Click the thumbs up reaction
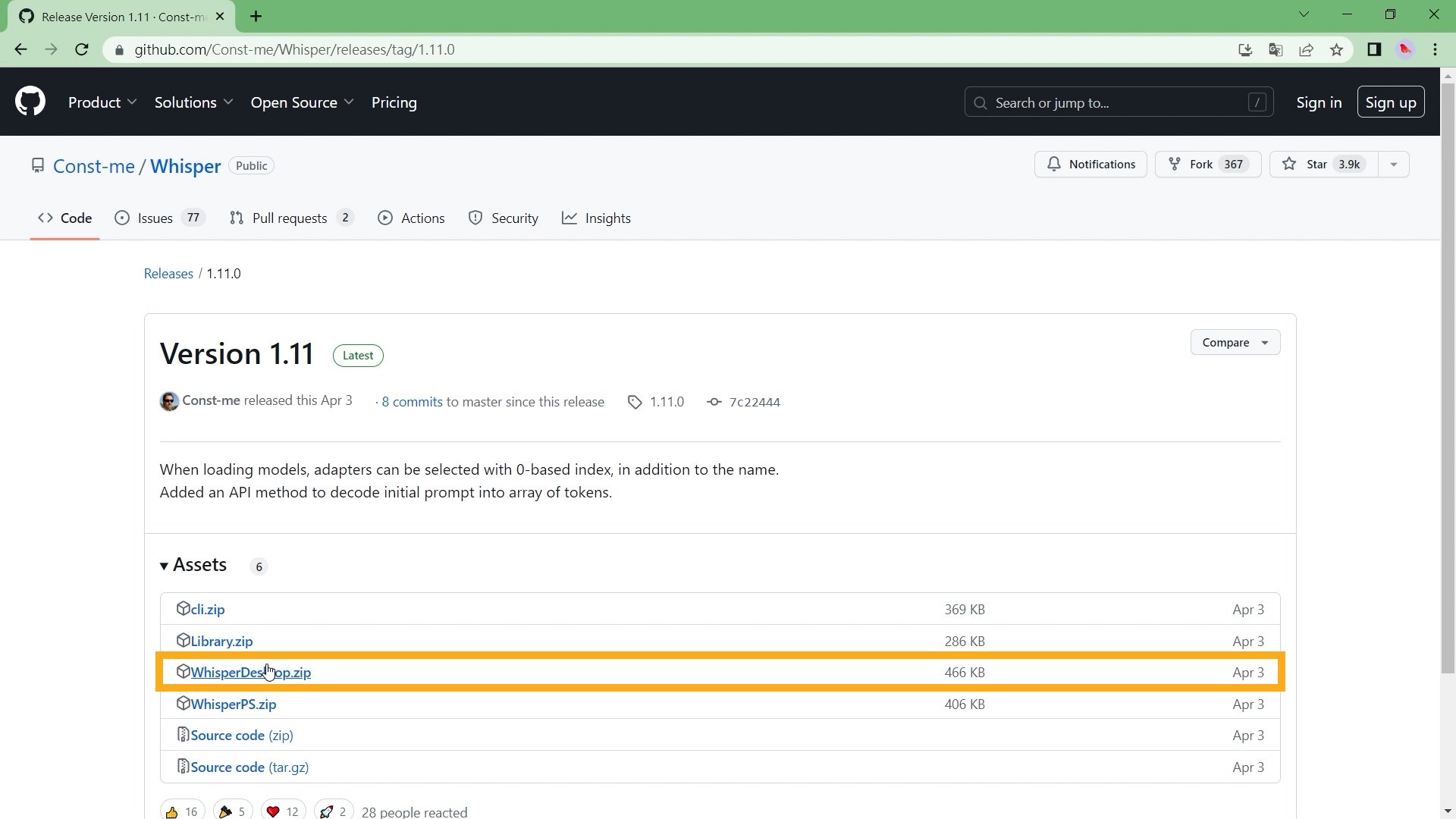Viewport: 1456px width, 819px height. pyautogui.click(x=182, y=811)
